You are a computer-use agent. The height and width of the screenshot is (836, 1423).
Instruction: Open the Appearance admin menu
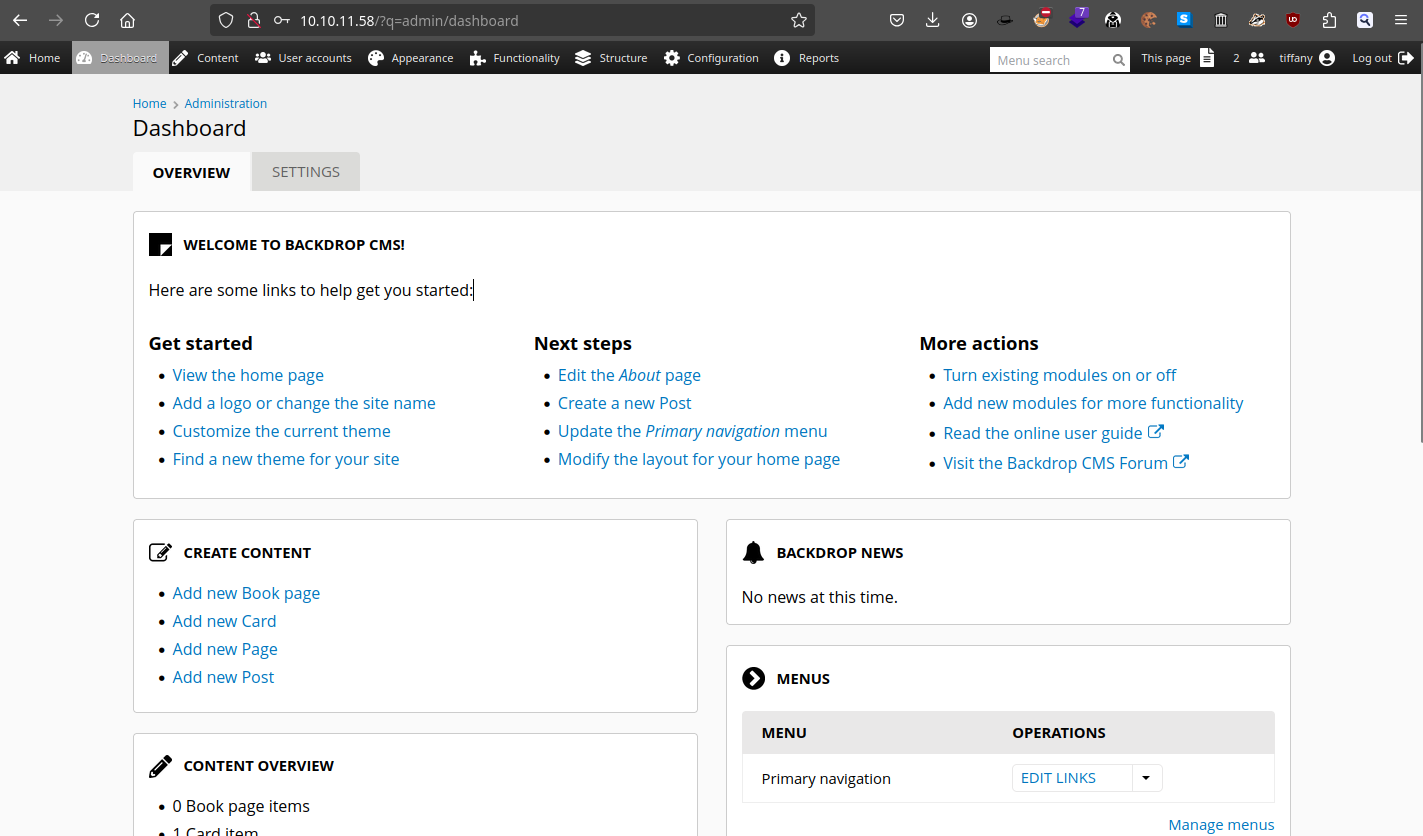(x=411, y=58)
